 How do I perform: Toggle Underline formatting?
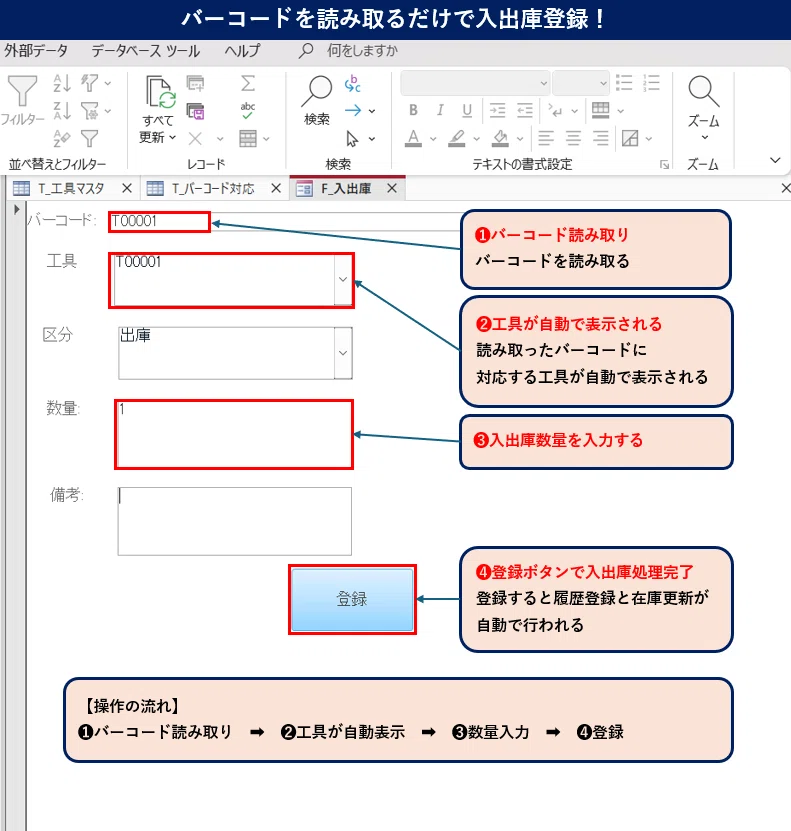click(x=467, y=110)
